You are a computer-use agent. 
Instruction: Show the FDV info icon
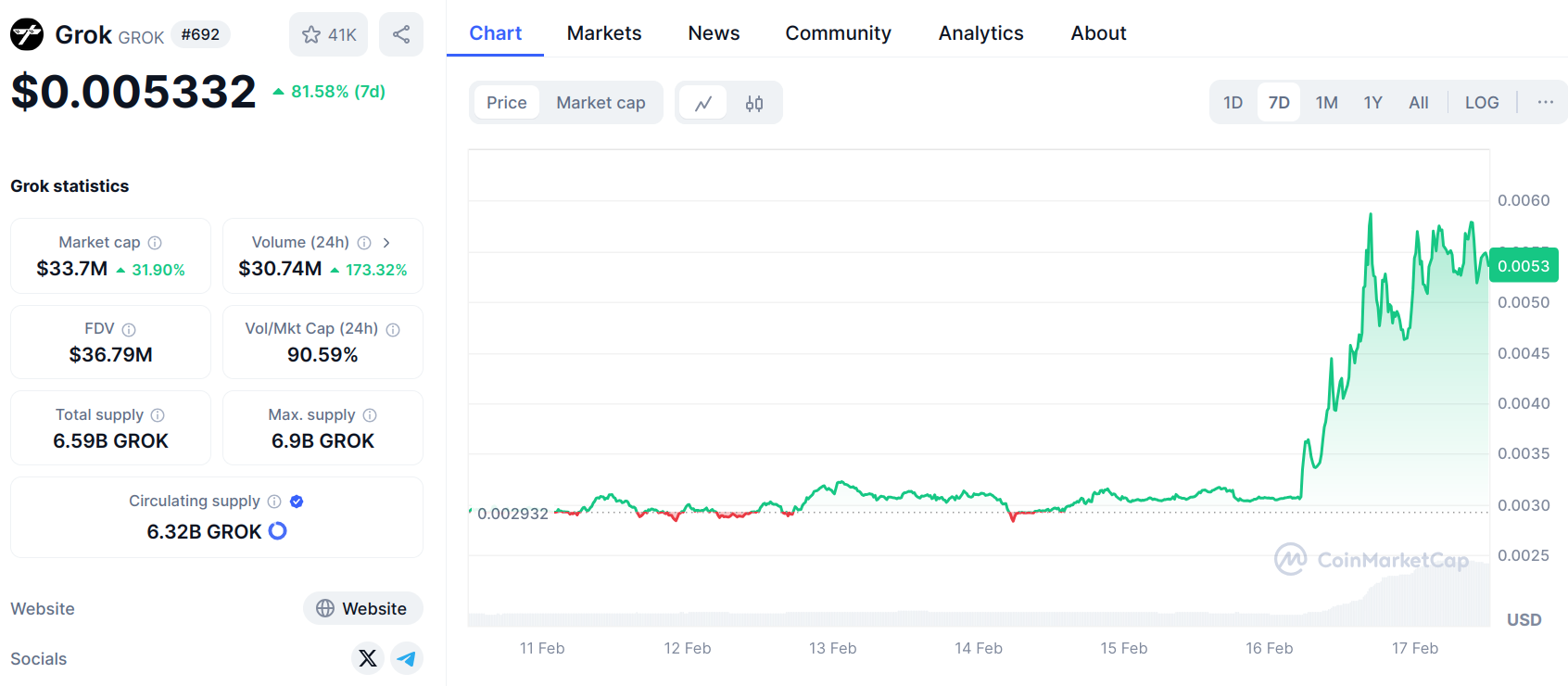(x=129, y=329)
